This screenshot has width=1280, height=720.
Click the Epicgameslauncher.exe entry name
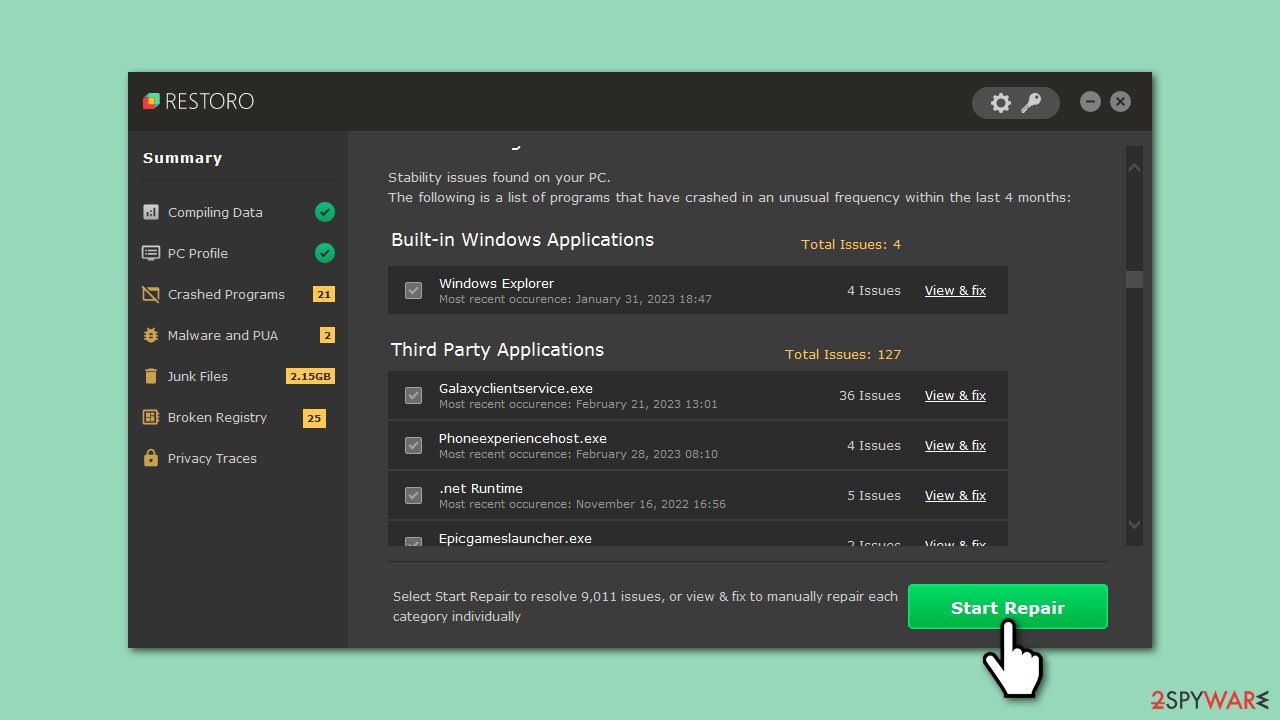[515, 538]
